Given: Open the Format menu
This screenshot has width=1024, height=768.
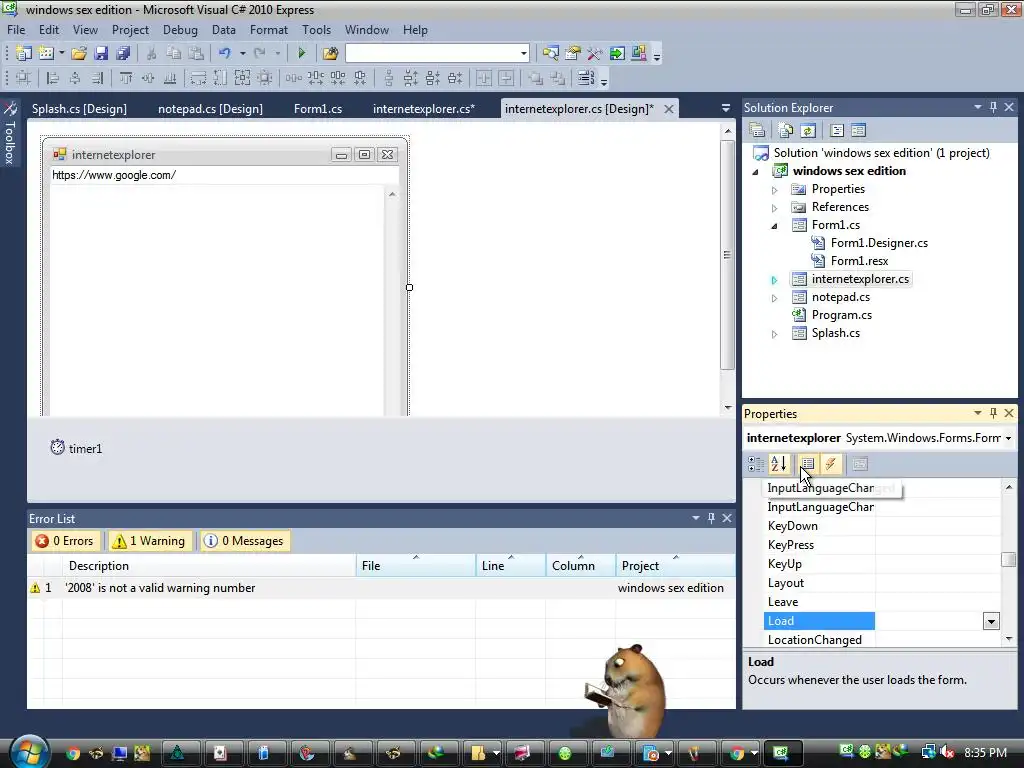Looking at the screenshot, I should click(x=268, y=30).
